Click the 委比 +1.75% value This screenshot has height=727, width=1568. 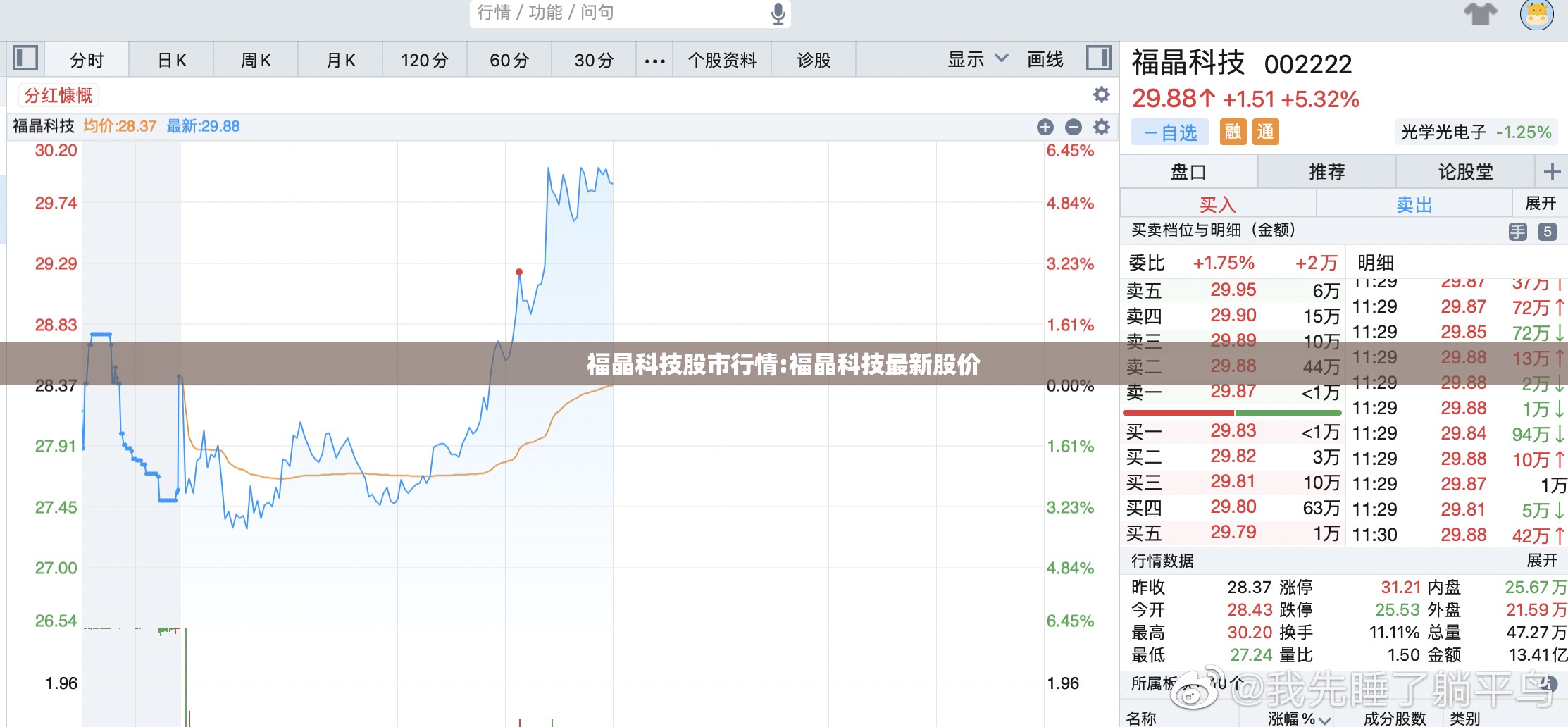pyautogui.click(x=1224, y=263)
